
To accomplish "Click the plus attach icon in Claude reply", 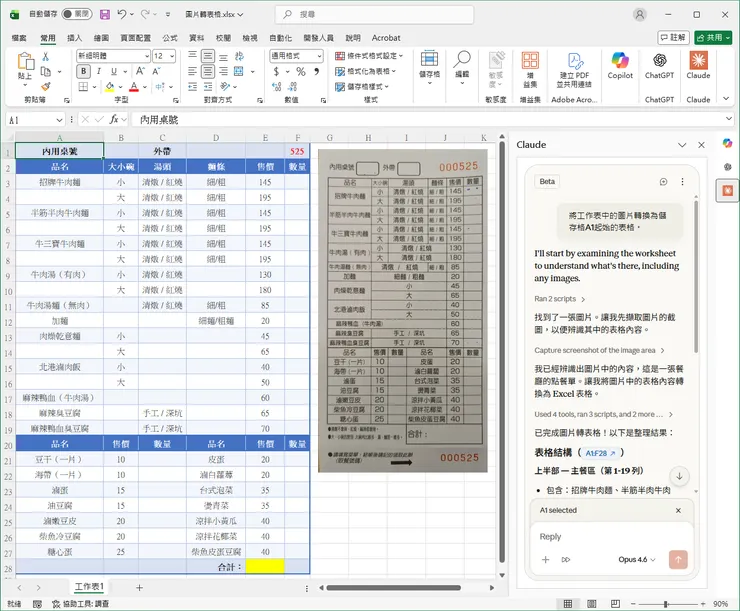I will click(546, 560).
